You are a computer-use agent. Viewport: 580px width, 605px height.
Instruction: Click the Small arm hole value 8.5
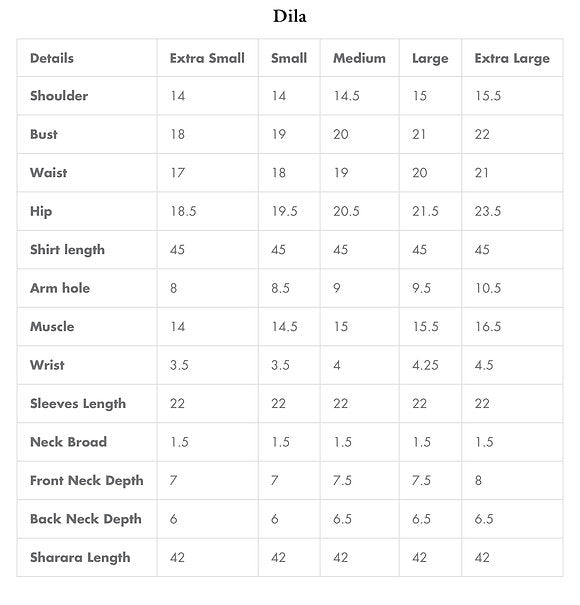tap(280, 288)
